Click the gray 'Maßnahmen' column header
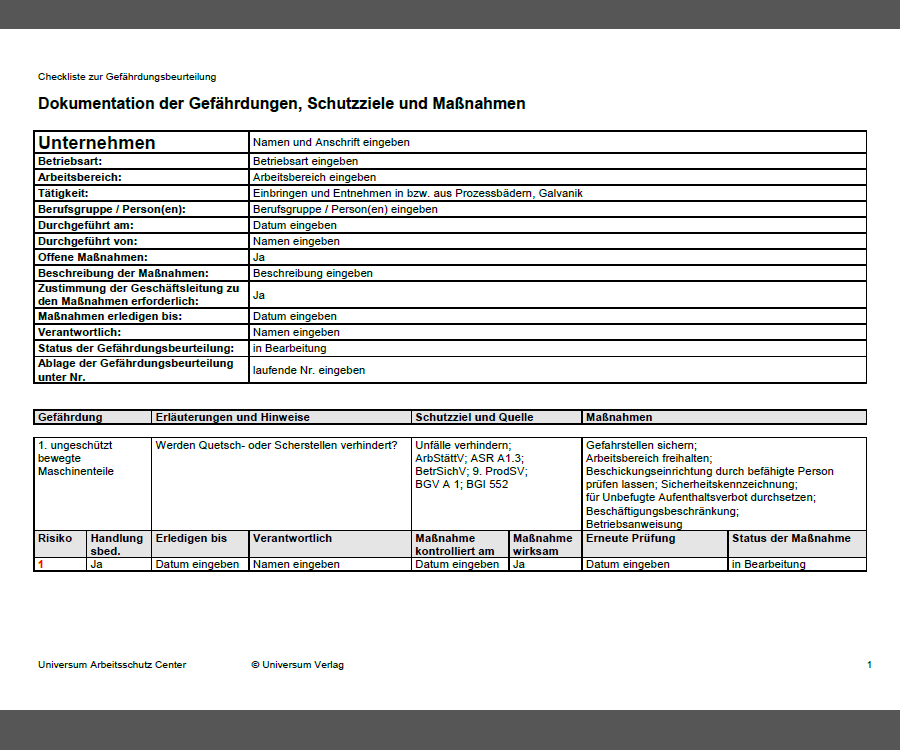The image size is (900, 750). coord(724,418)
